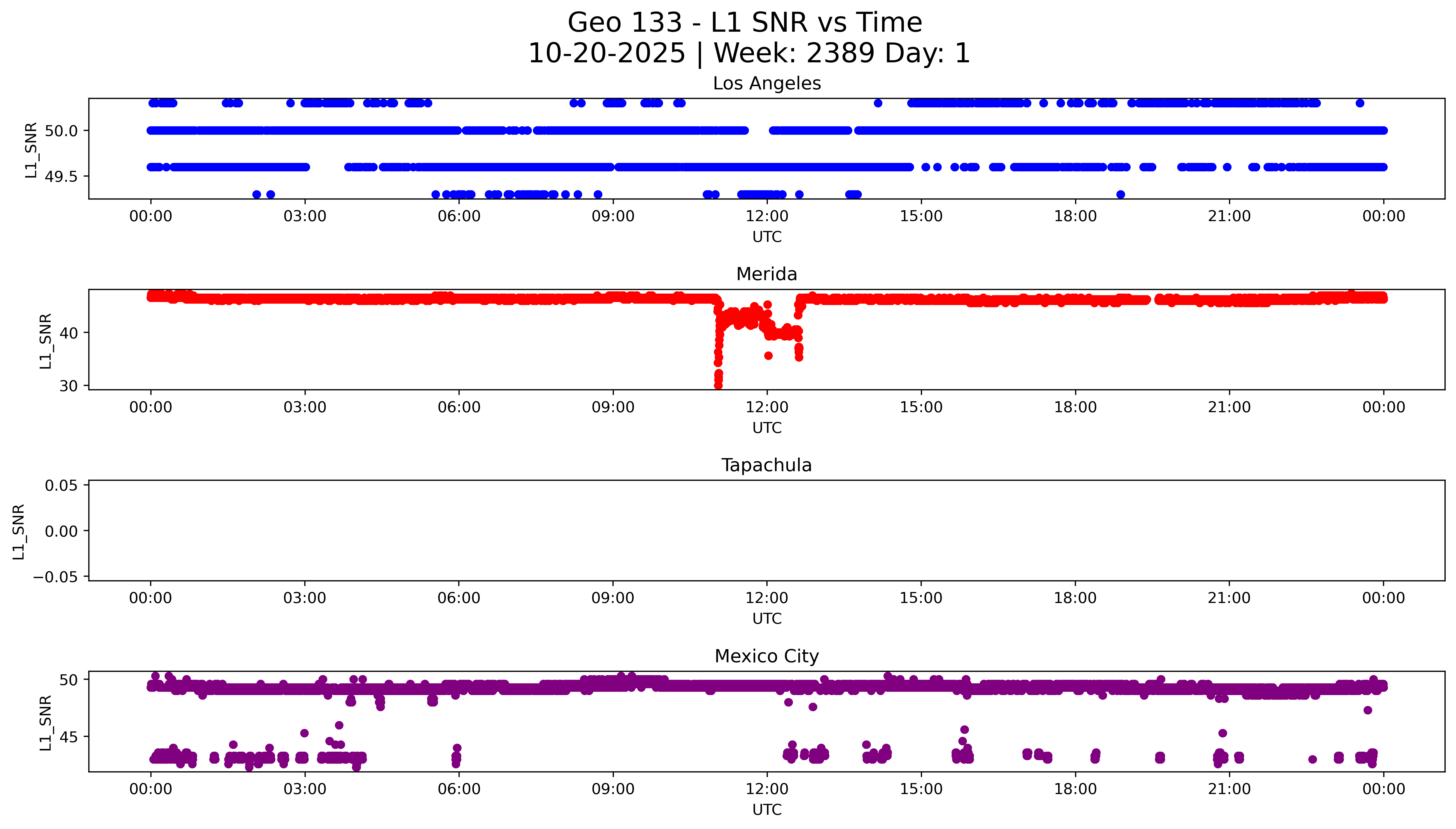Click the 45 y-axis label in the Mexico City plot
Image resolution: width=1456 pixels, height=829 pixels.
(68, 737)
